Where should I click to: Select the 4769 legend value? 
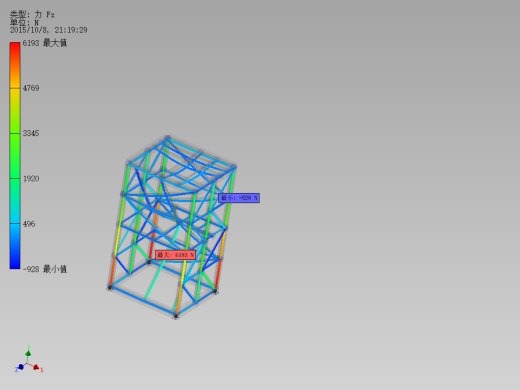click(31, 88)
